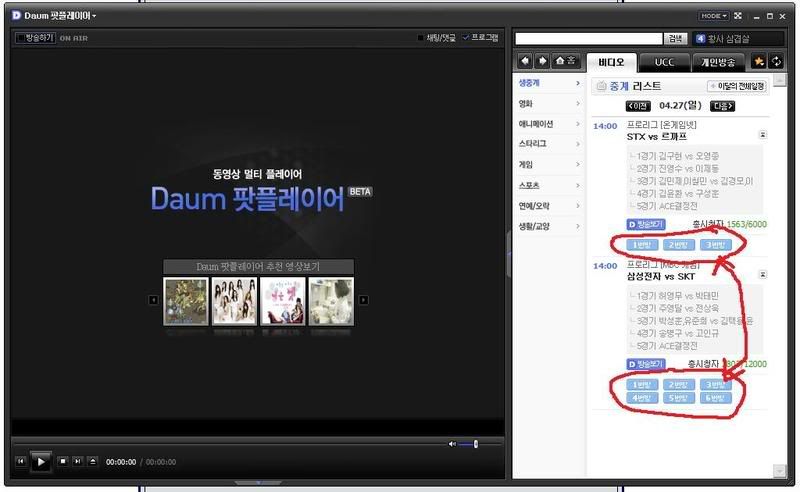800x492 pixels.
Task: Open the fourth recommended thumbnail
Action: point(331,301)
